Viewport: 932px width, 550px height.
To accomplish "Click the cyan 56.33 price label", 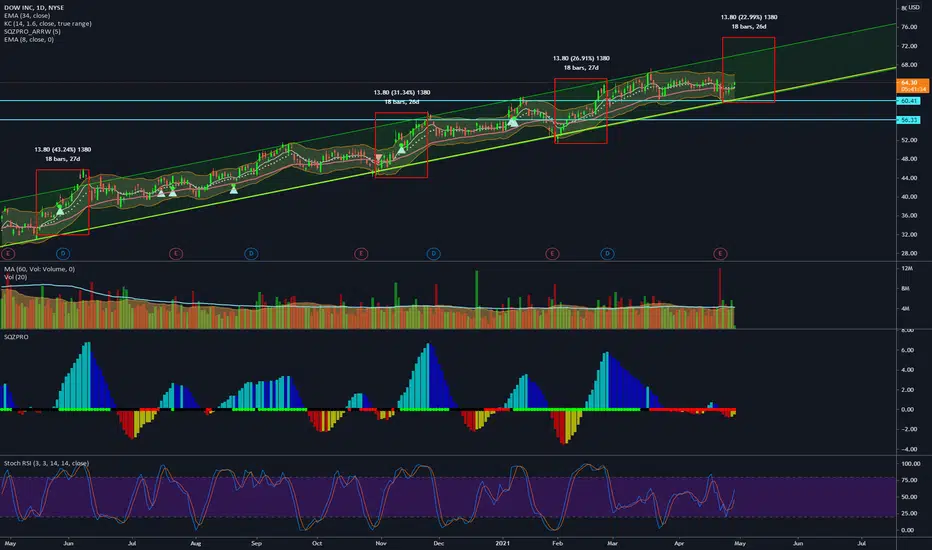I will 909,120.
